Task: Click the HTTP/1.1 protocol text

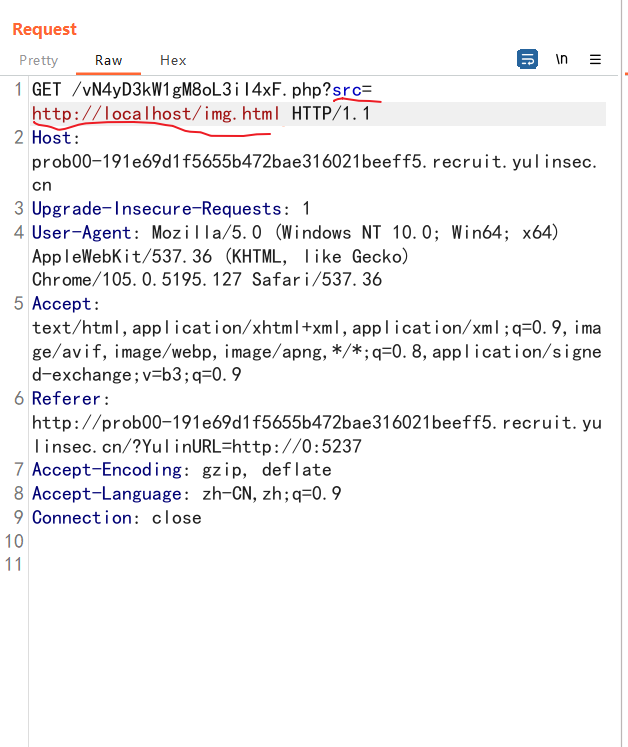Action: [x=331, y=114]
